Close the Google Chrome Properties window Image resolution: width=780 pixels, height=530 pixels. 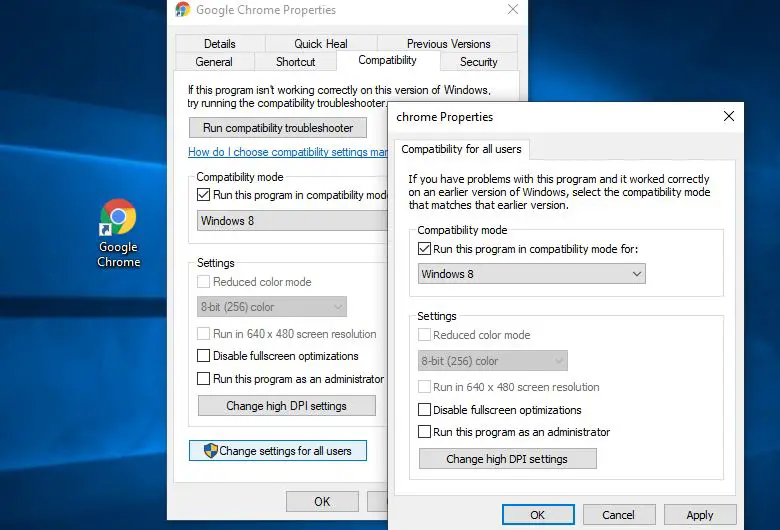point(513,9)
